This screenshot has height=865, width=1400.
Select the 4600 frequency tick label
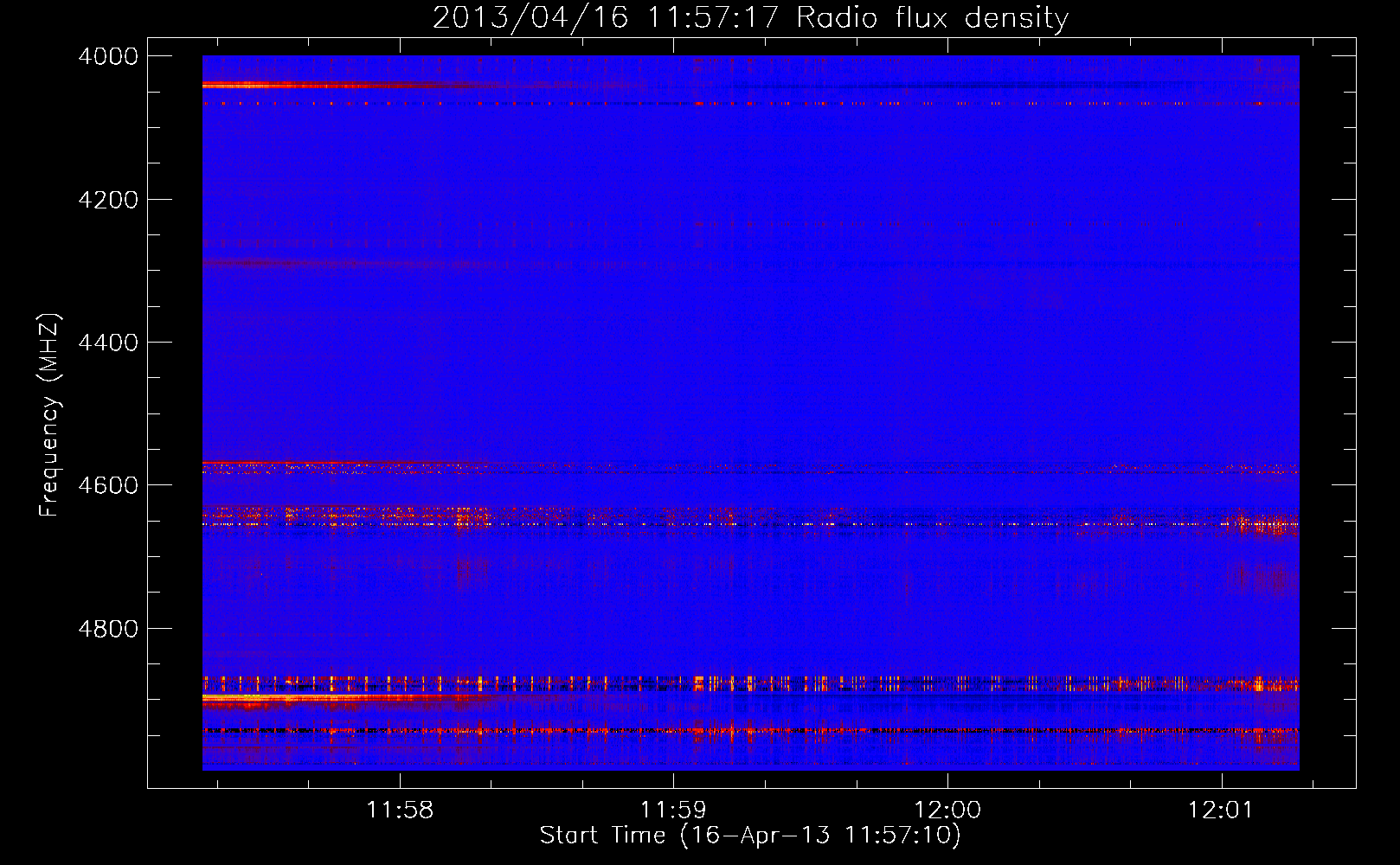coord(108,485)
